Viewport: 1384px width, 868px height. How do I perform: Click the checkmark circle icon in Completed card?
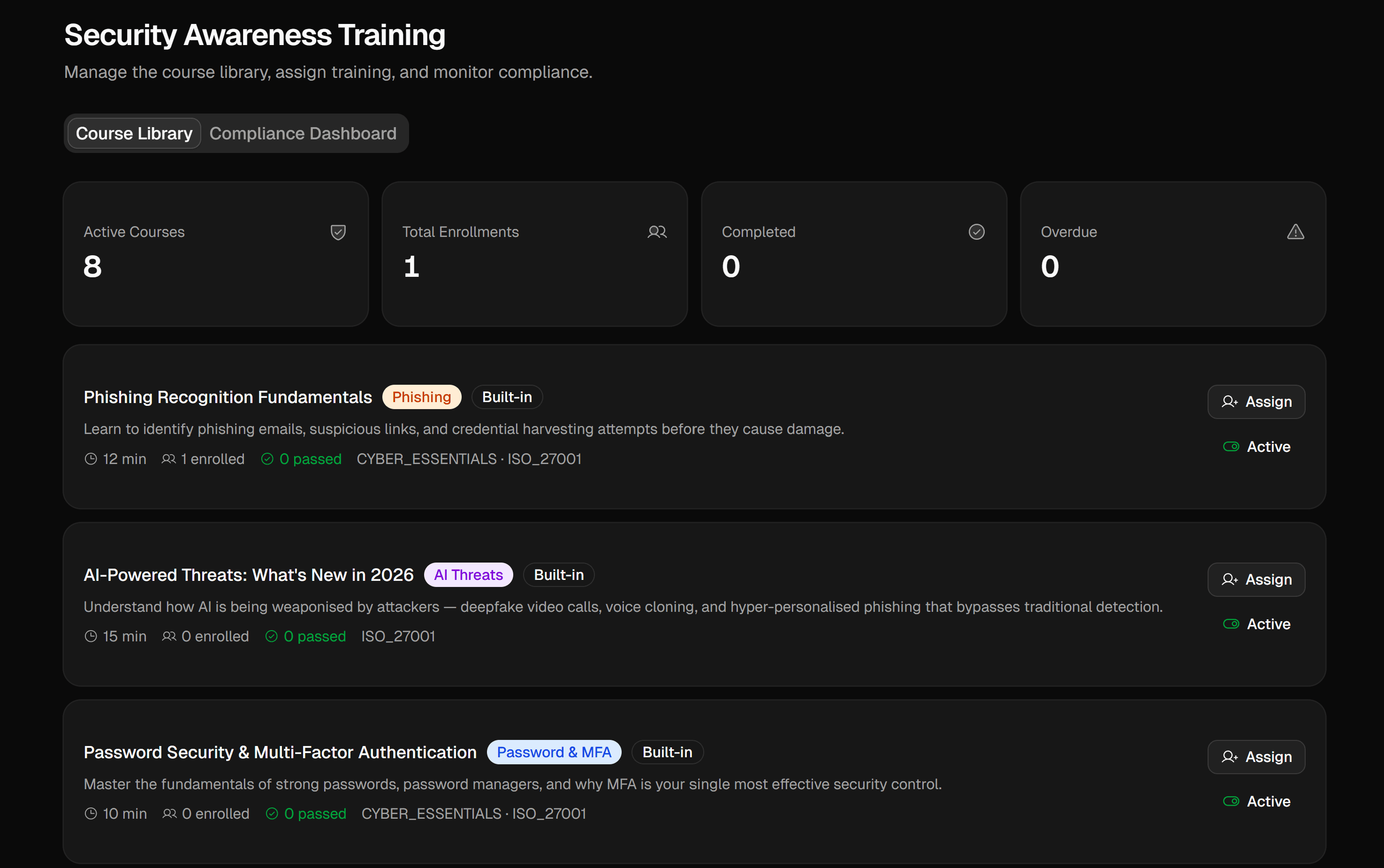[976, 232]
